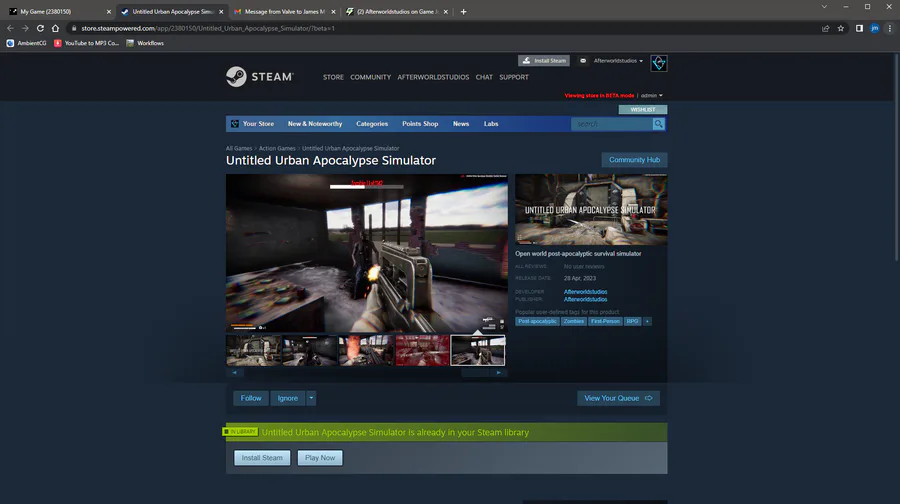Click the Post-apocalyptic tag
Viewport: 900px width, 504px height.
pos(537,321)
